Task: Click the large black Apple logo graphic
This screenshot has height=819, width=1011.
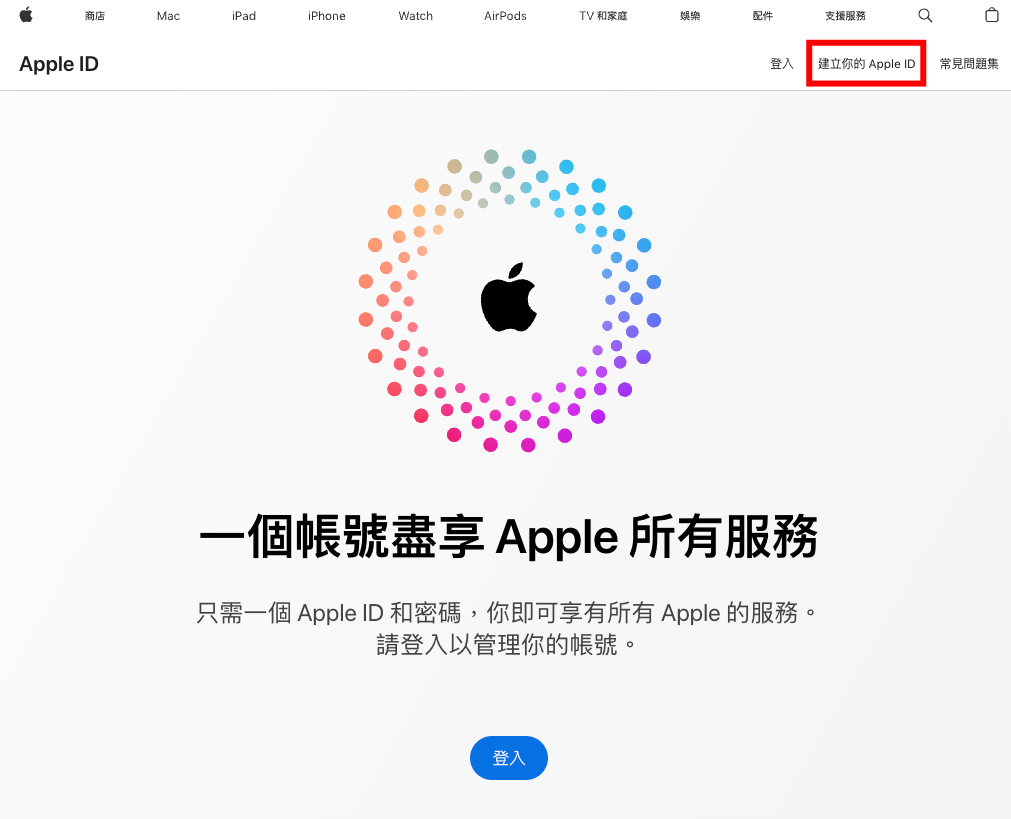Action: coord(509,297)
